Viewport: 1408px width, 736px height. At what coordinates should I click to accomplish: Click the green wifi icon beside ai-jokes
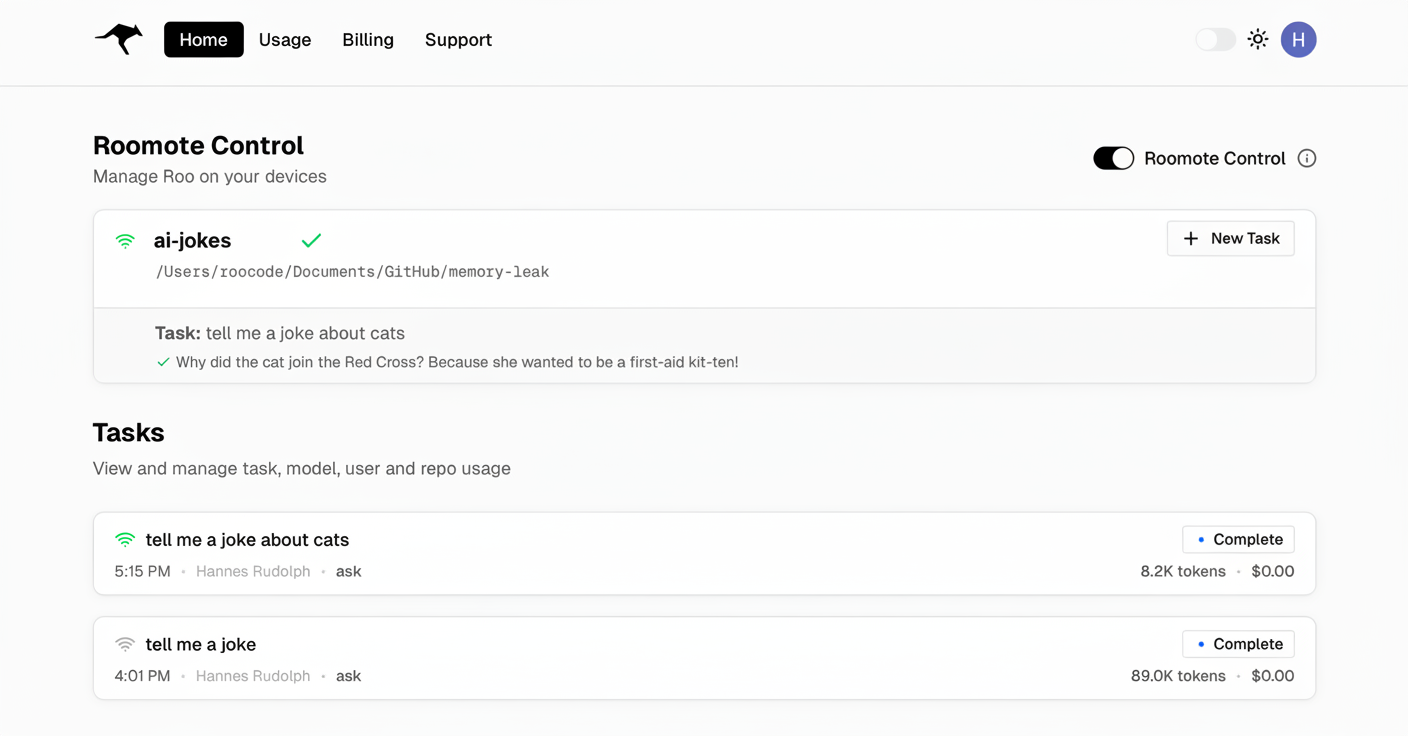point(124,241)
